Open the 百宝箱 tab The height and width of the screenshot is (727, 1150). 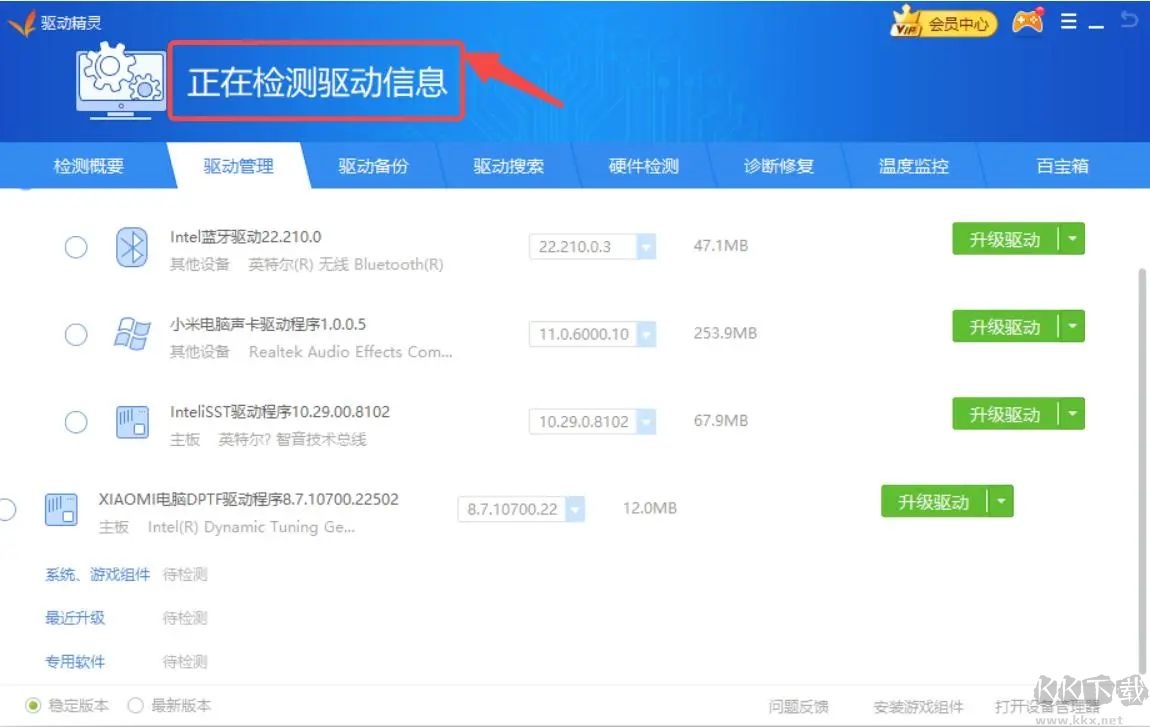pos(1062,167)
